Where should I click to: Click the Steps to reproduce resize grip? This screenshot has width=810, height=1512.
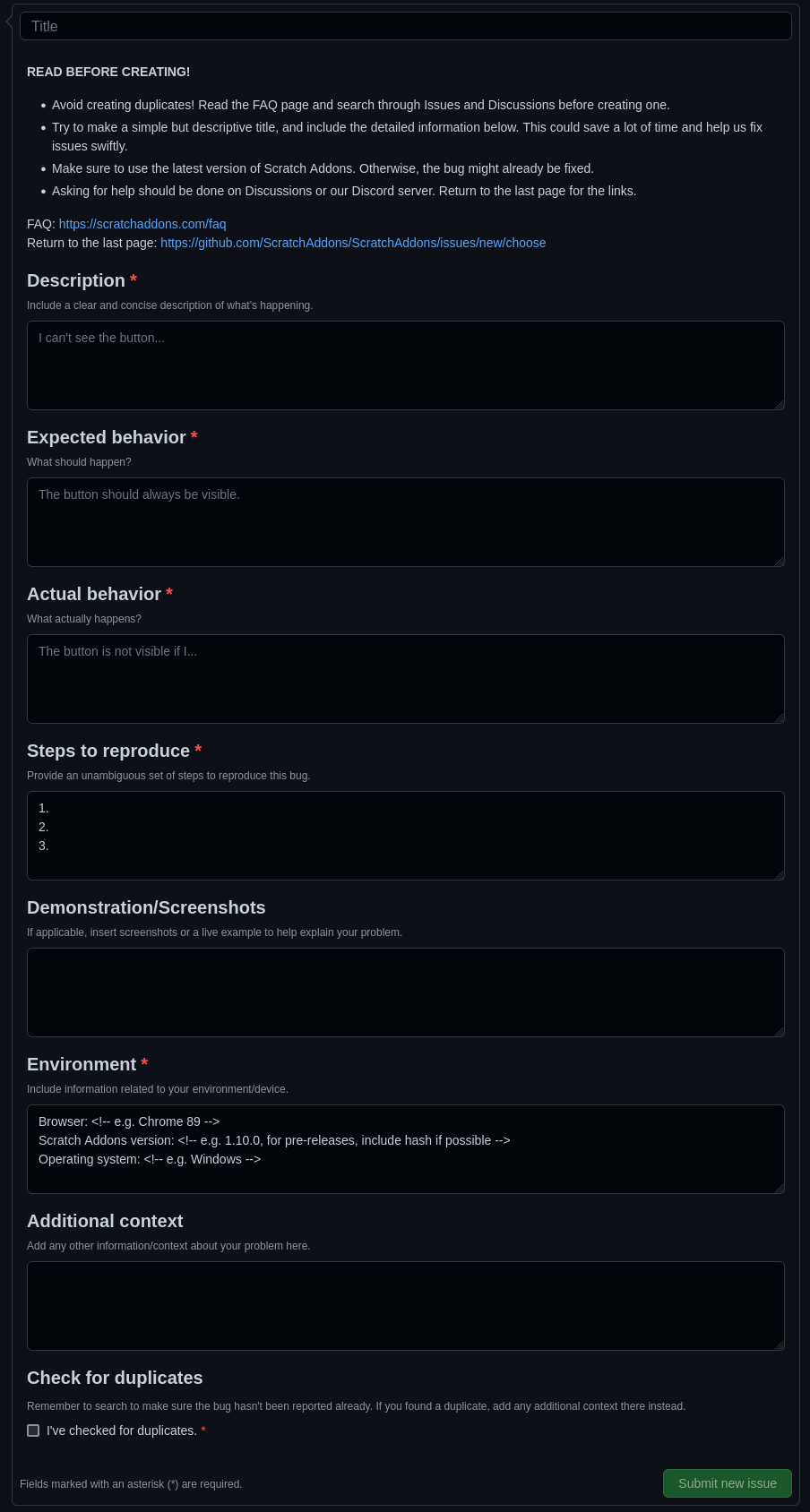tap(779, 875)
